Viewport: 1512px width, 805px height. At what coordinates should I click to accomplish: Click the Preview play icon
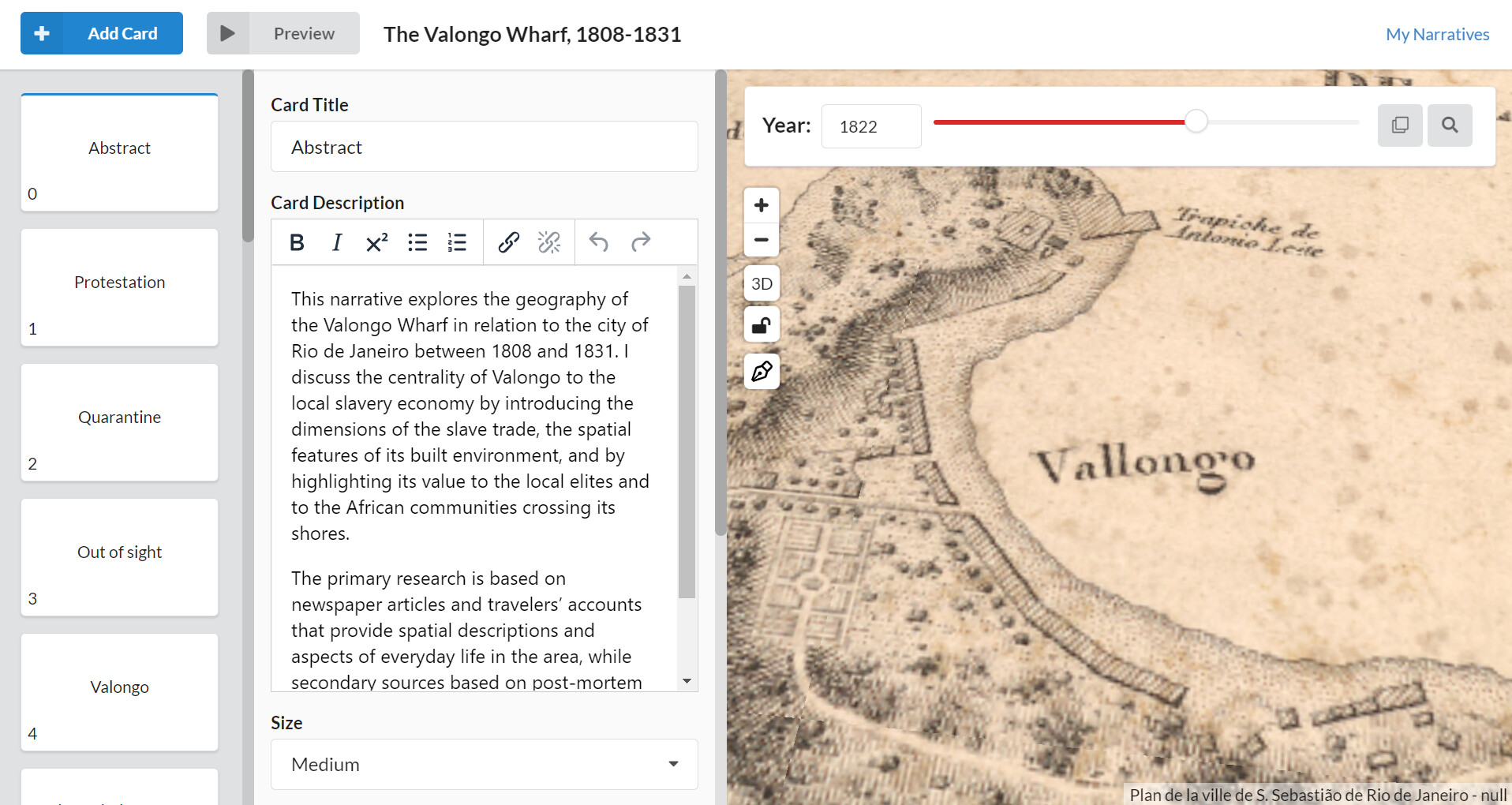click(227, 33)
